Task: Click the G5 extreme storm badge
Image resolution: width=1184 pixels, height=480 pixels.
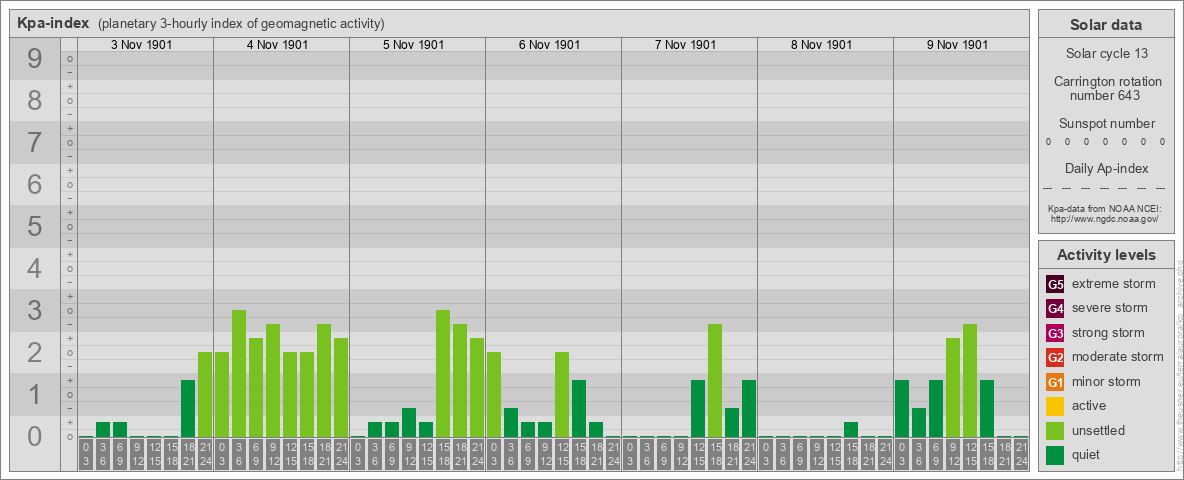Action: point(1055,284)
